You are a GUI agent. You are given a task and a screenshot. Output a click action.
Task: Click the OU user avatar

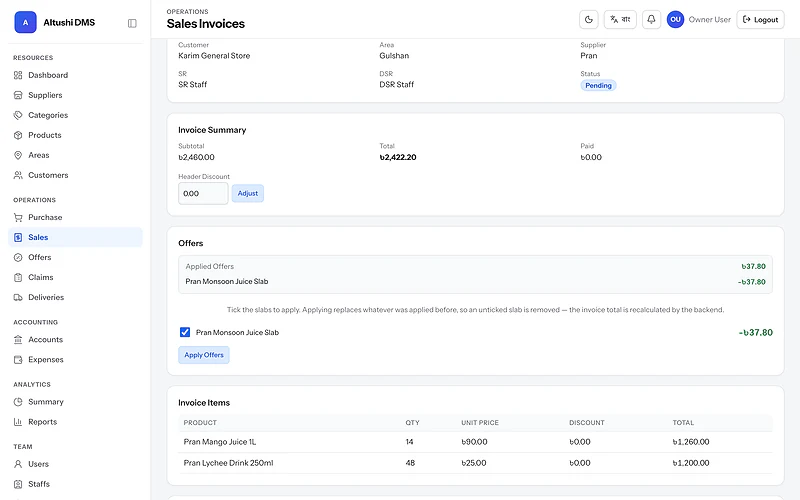(675, 19)
